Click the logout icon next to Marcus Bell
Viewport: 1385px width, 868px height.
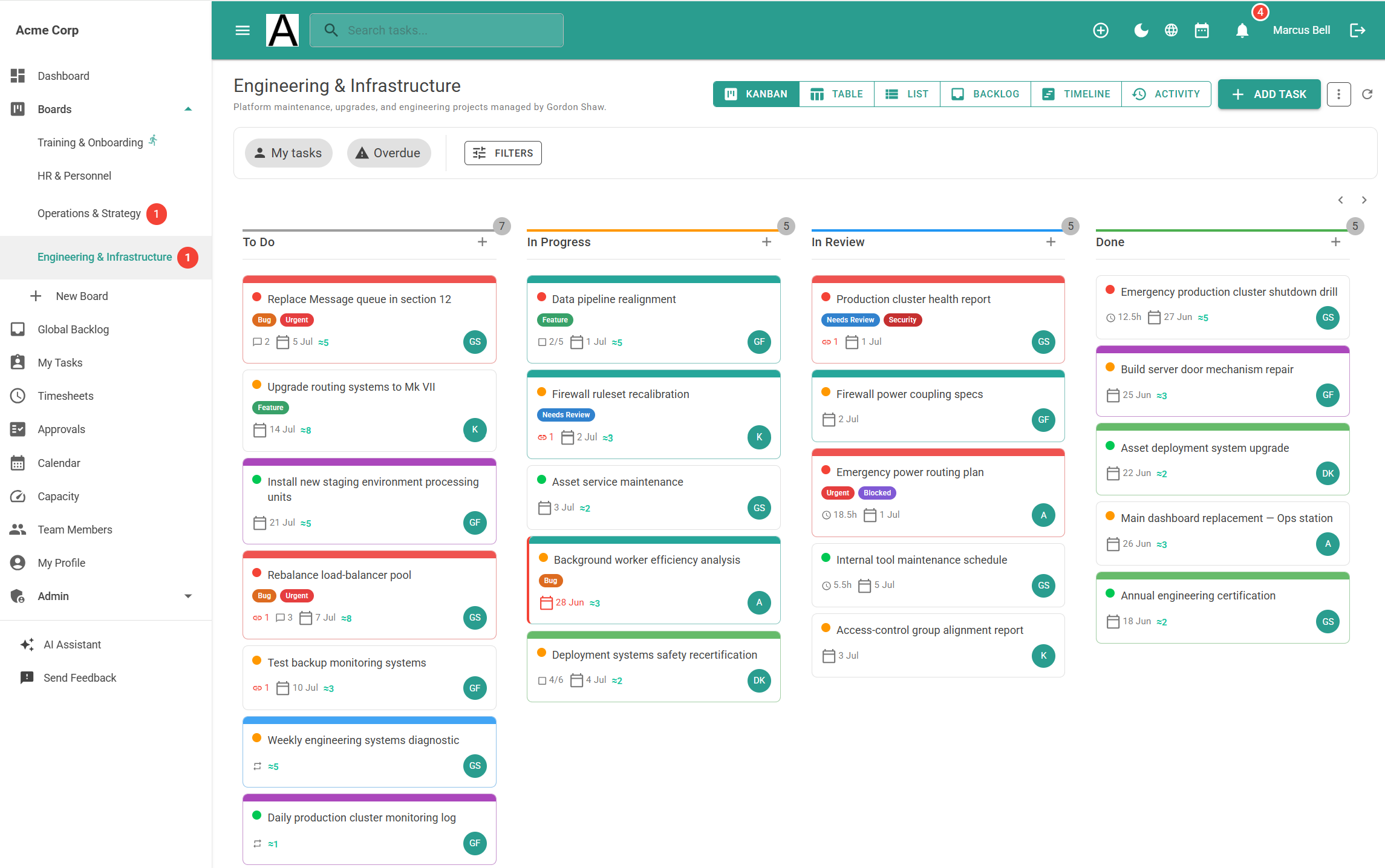click(x=1358, y=30)
